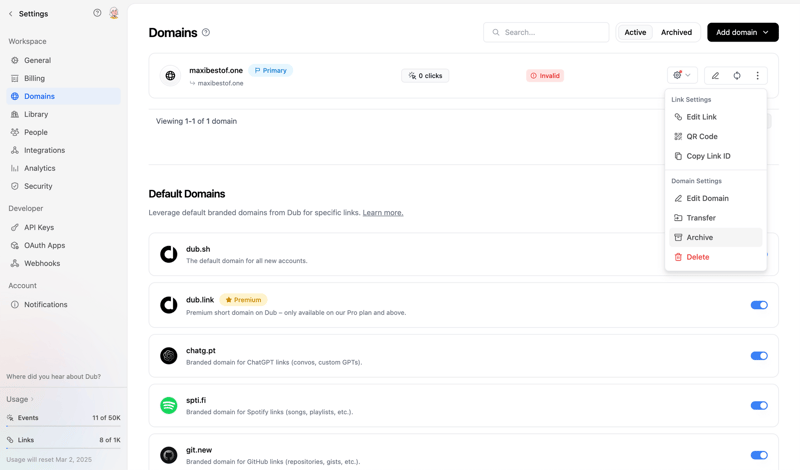Open the gear settings dropdown on maxibestof.one
Screen dimensions: 800x470
[682, 76]
